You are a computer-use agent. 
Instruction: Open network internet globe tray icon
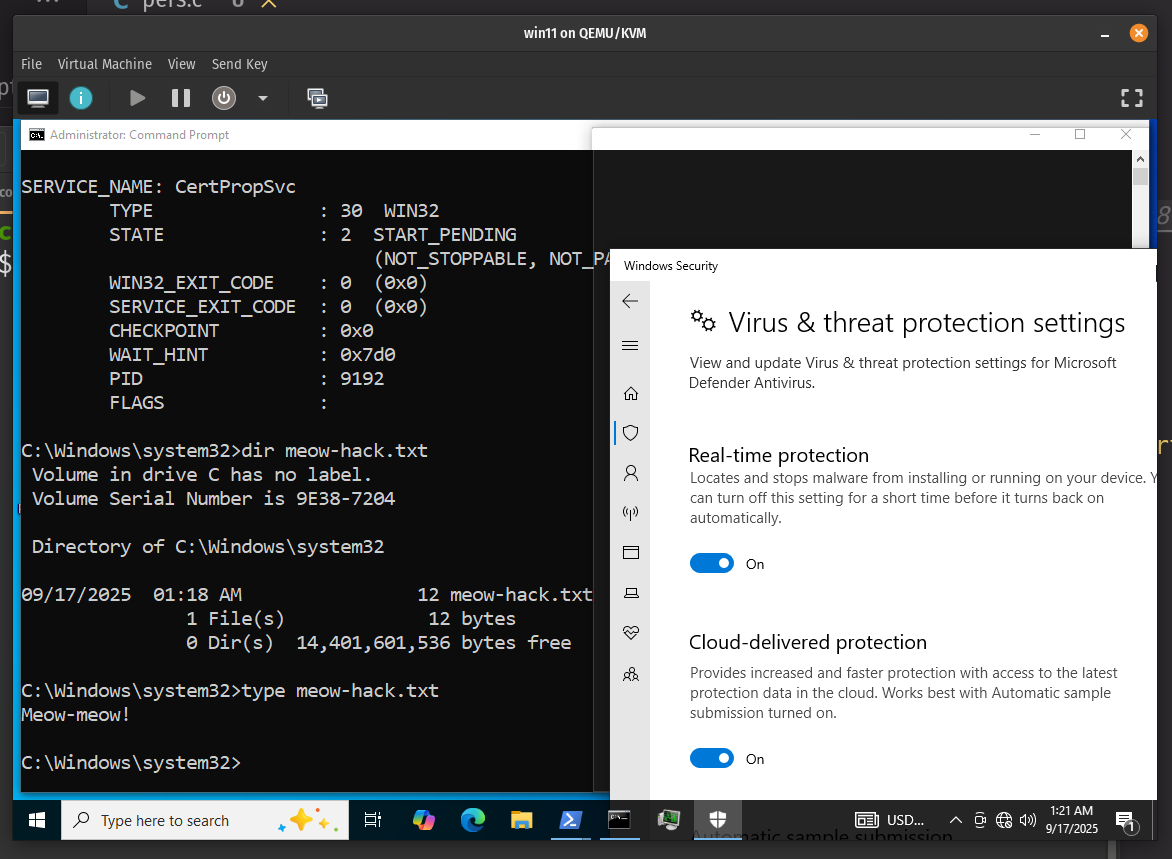coord(1004,820)
